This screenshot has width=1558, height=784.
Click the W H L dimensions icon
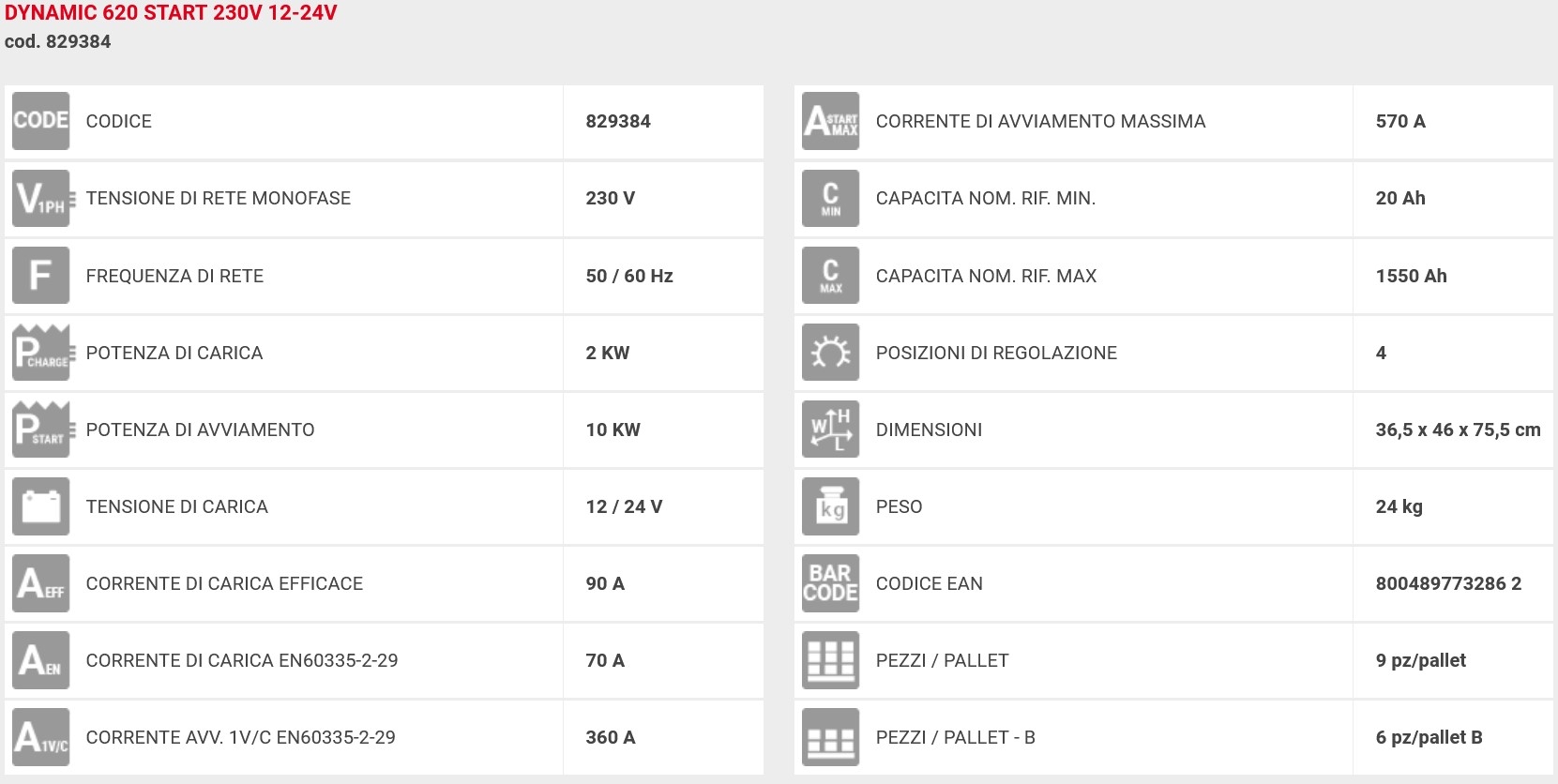[x=831, y=430]
